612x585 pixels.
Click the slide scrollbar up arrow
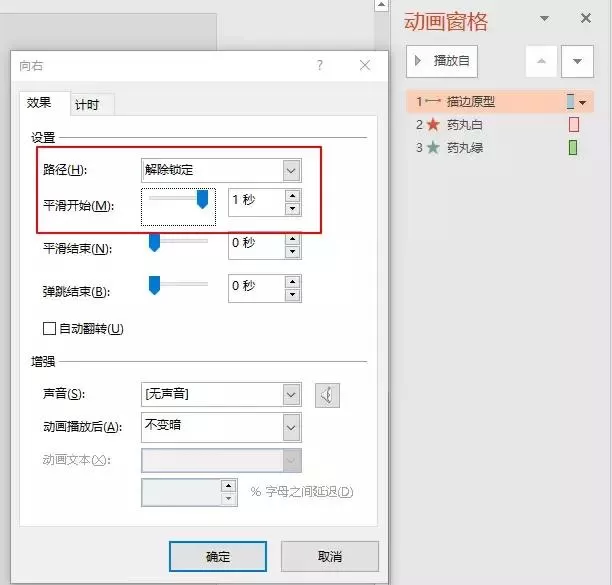pos(382,5)
